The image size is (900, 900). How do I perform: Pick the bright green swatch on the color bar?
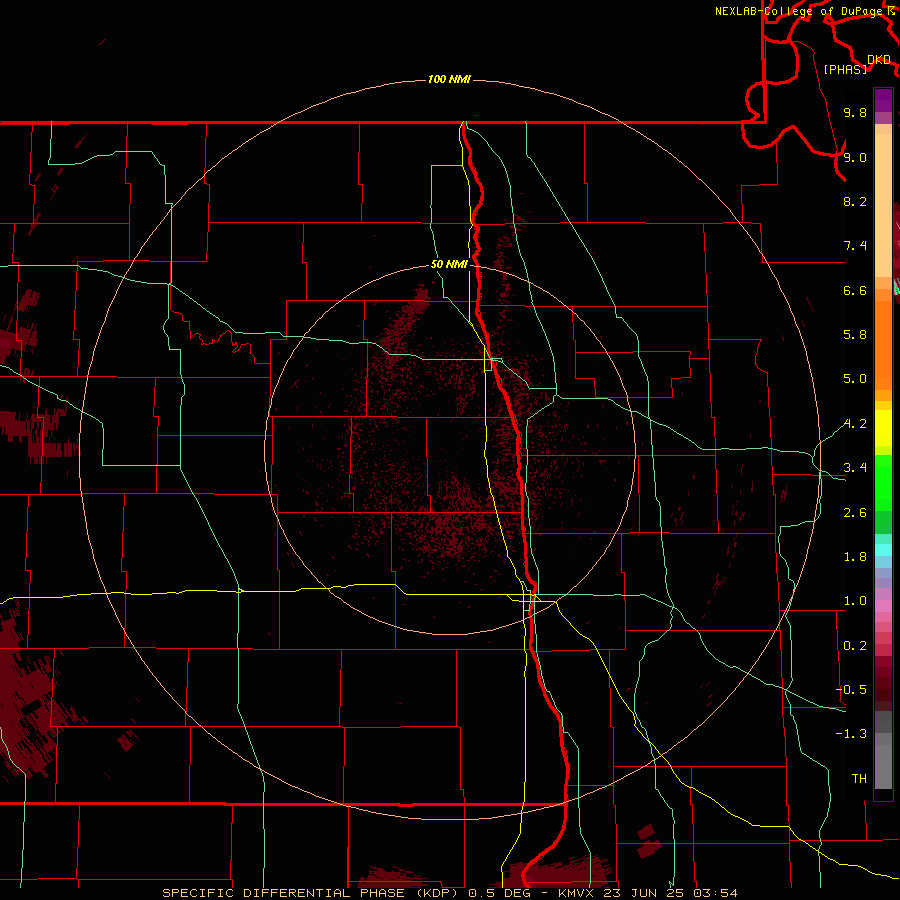(883, 482)
